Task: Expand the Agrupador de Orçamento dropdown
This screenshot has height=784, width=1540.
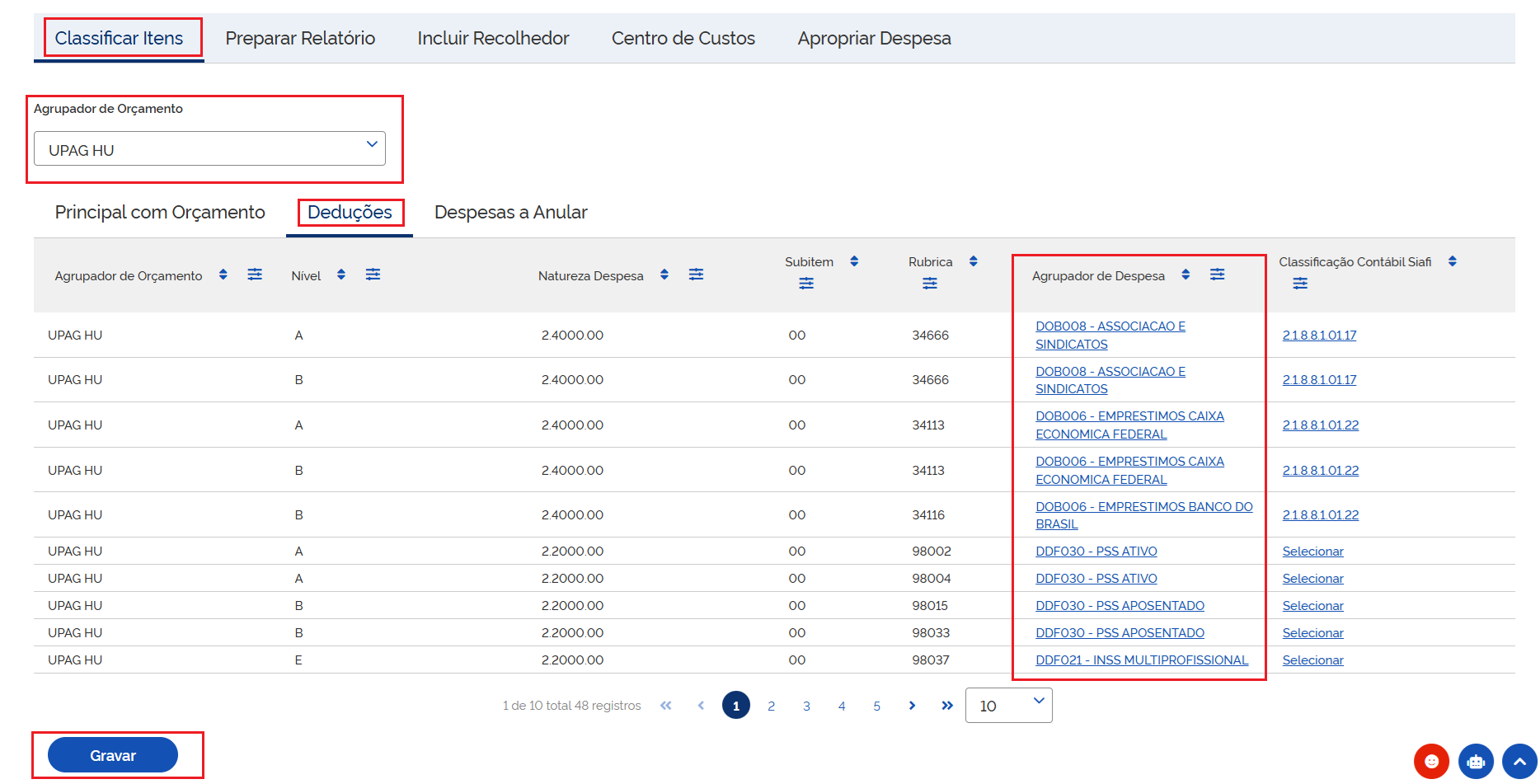Action: tap(209, 149)
